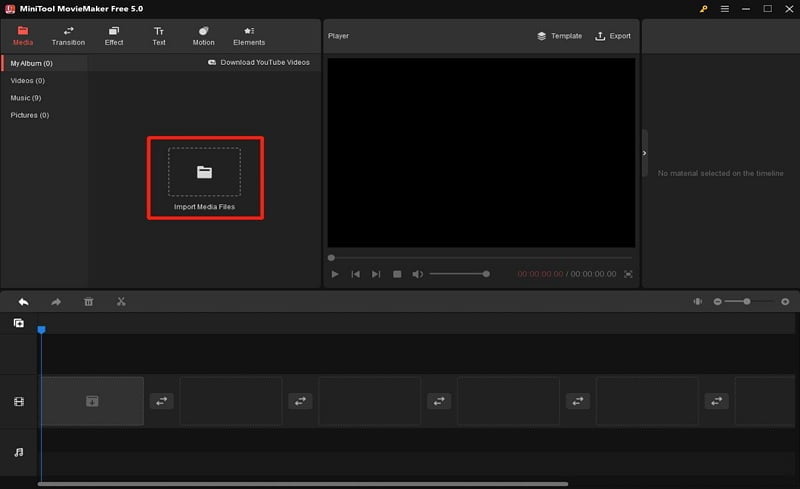The width and height of the screenshot is (800, 489).
Task: Click the video track film icon
Action: pos(19,402)
